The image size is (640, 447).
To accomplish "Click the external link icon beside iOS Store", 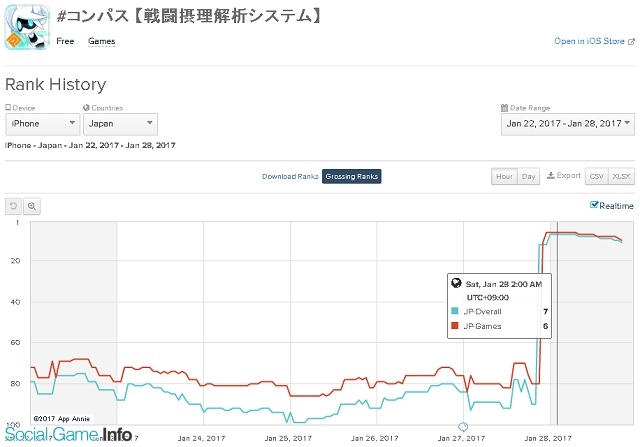I will tap(631, 41).
